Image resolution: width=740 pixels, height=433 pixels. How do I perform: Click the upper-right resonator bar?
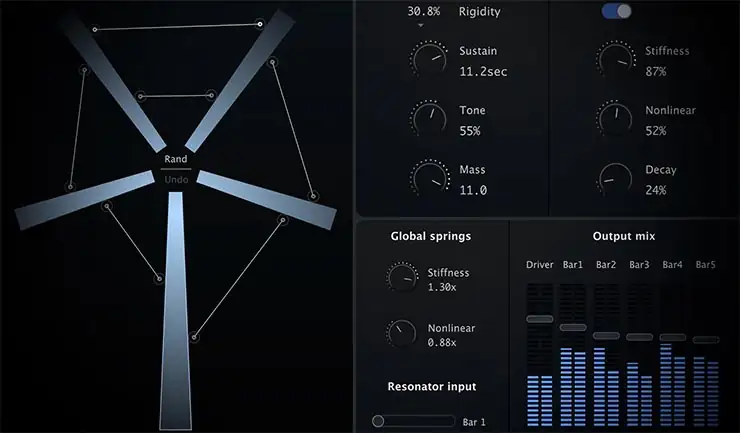click(x=241, y=79)
